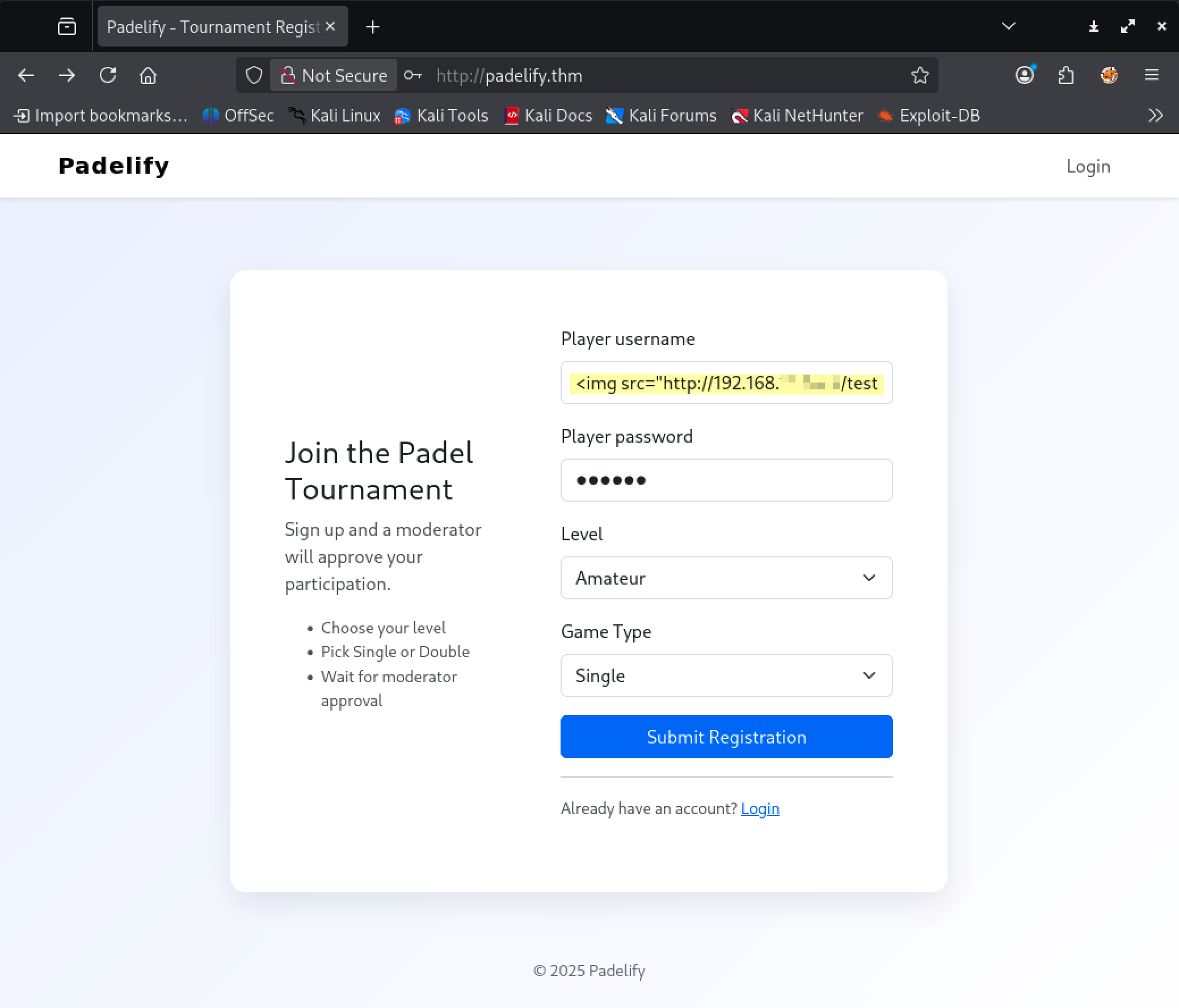List all tabs with the down arrow

[1008, 26]
